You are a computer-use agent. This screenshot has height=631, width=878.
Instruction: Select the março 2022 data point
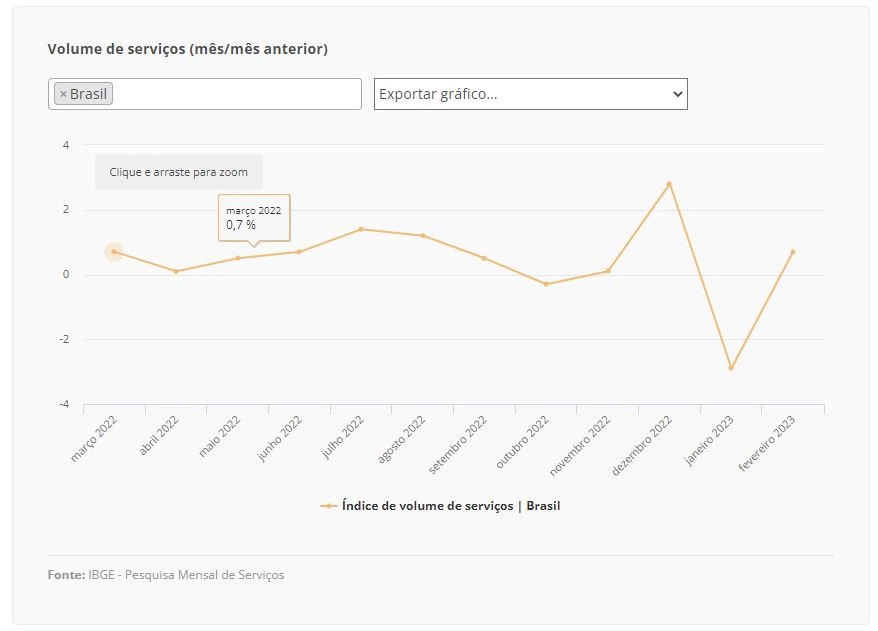[114, 252]
